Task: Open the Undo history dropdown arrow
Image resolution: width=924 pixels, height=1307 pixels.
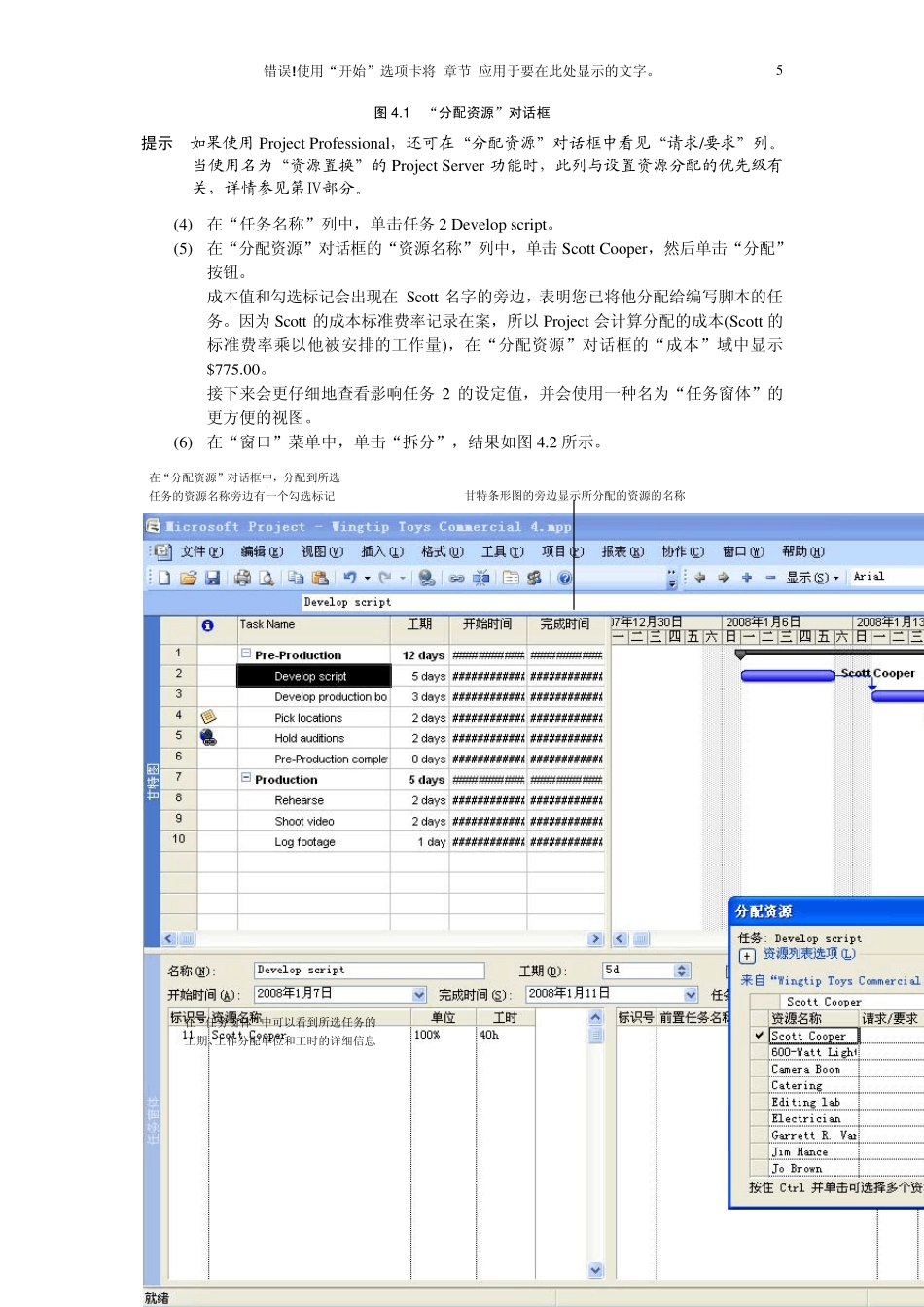Action: [368, 579]
